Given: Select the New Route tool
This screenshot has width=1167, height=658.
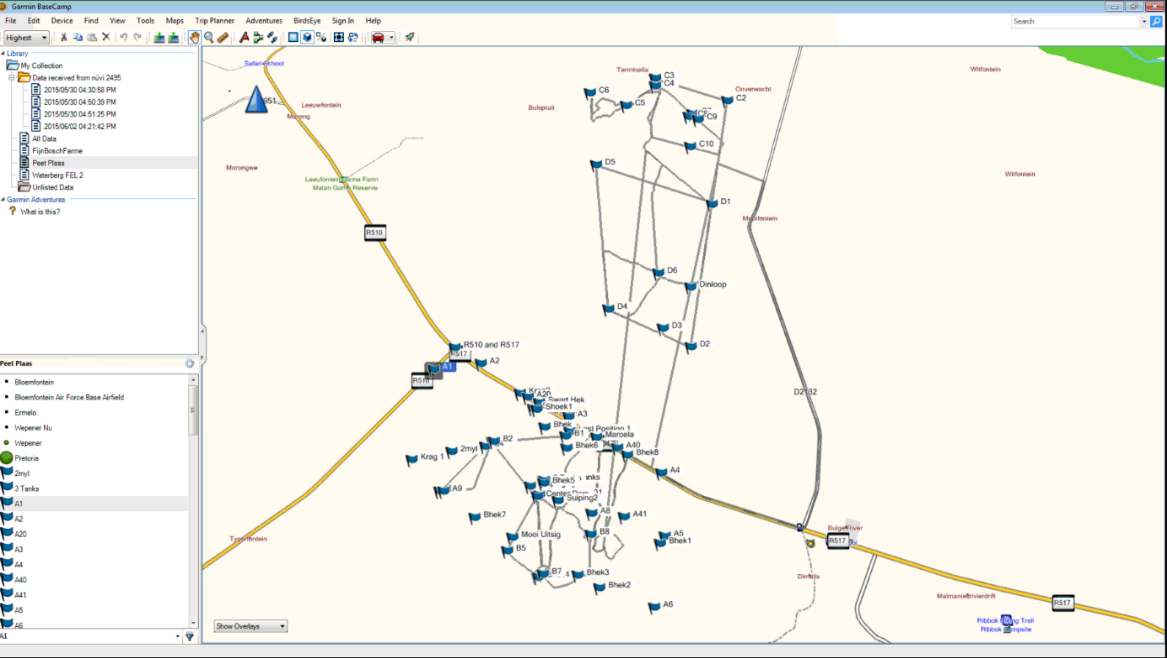Looking at the screenshot, I should [x=258, y=37].
